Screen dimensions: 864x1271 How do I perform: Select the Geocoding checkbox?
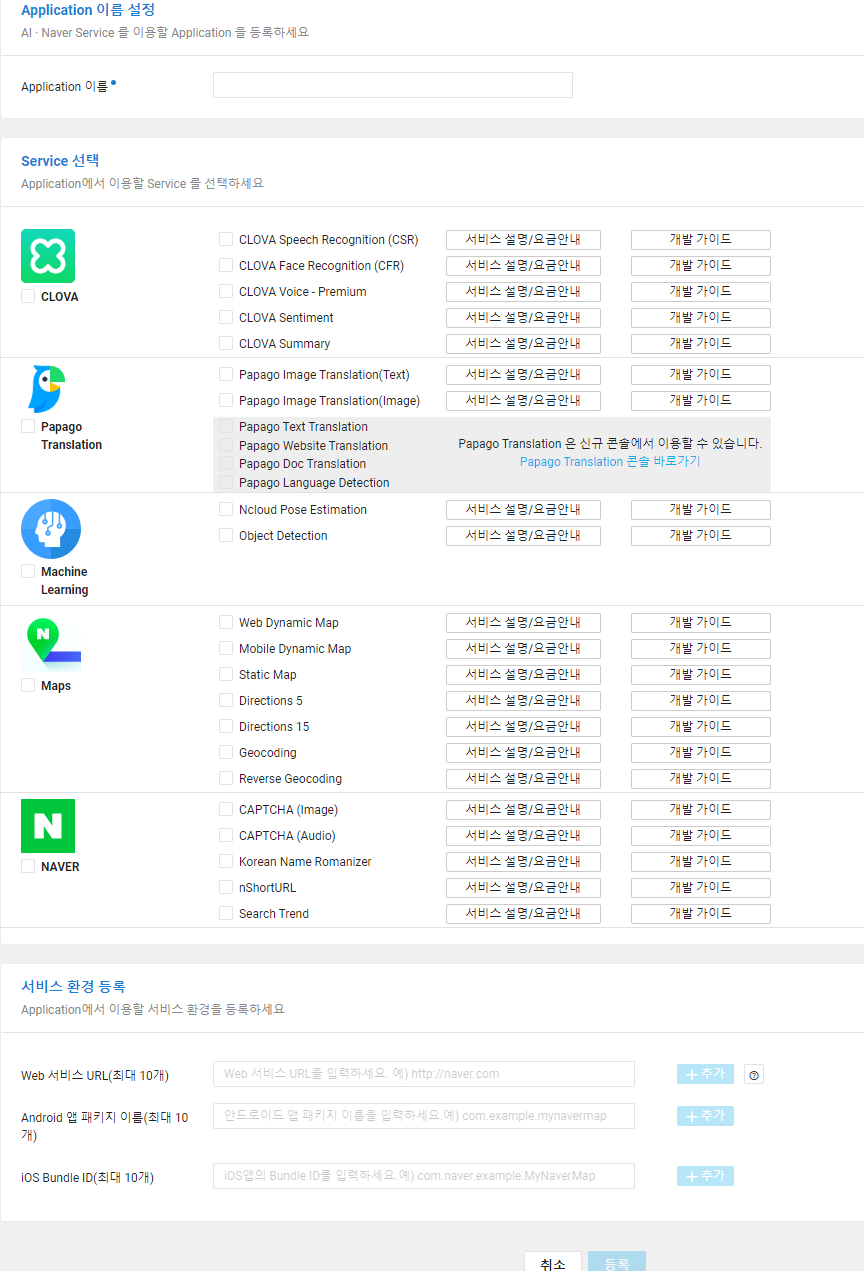226,753
